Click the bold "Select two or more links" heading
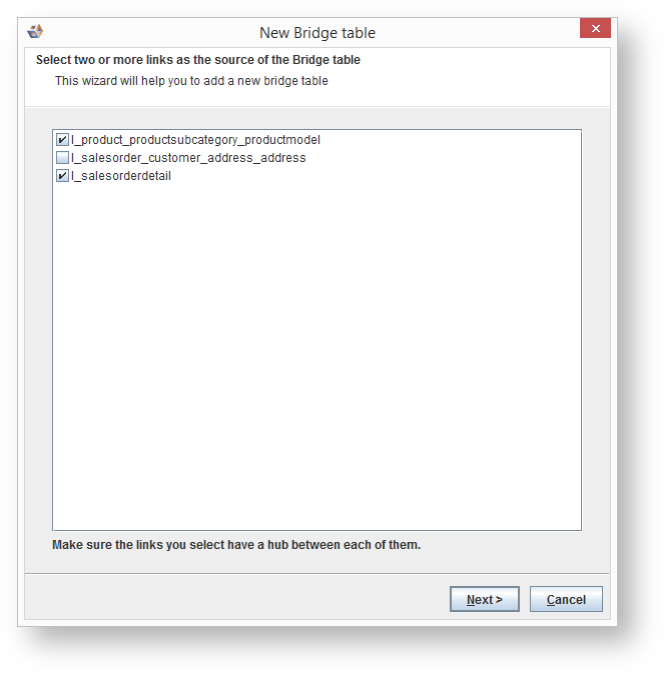 point(198,60)
